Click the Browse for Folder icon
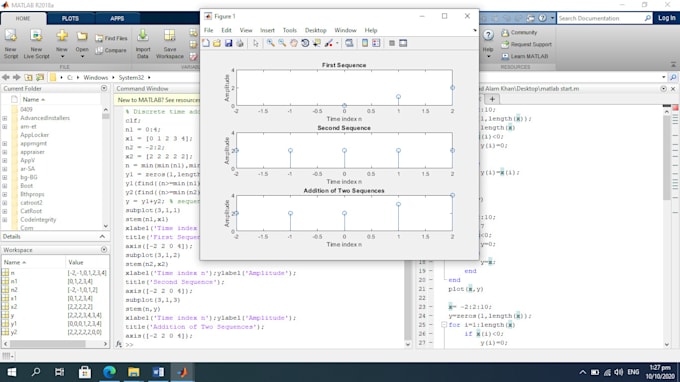The width and height of the screenshot is (680, 382). [x=40, y=77]
